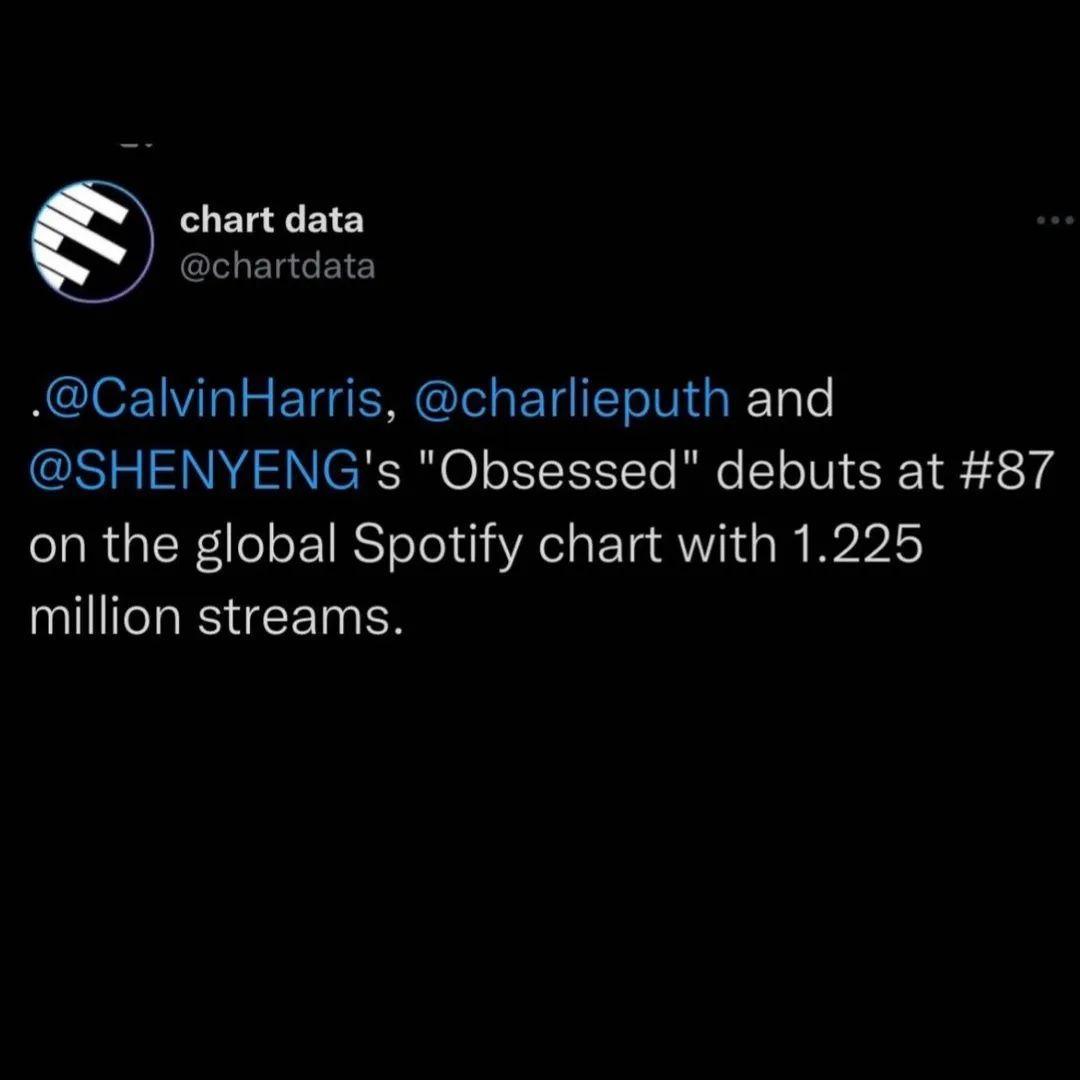Visit the @charlieputh mention link

[572, 400]
